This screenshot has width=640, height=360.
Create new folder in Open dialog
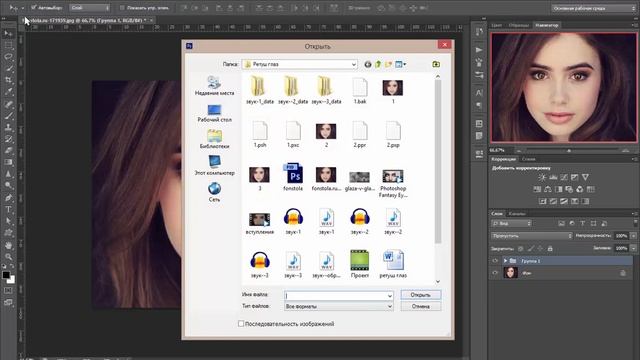pos(388,64)
